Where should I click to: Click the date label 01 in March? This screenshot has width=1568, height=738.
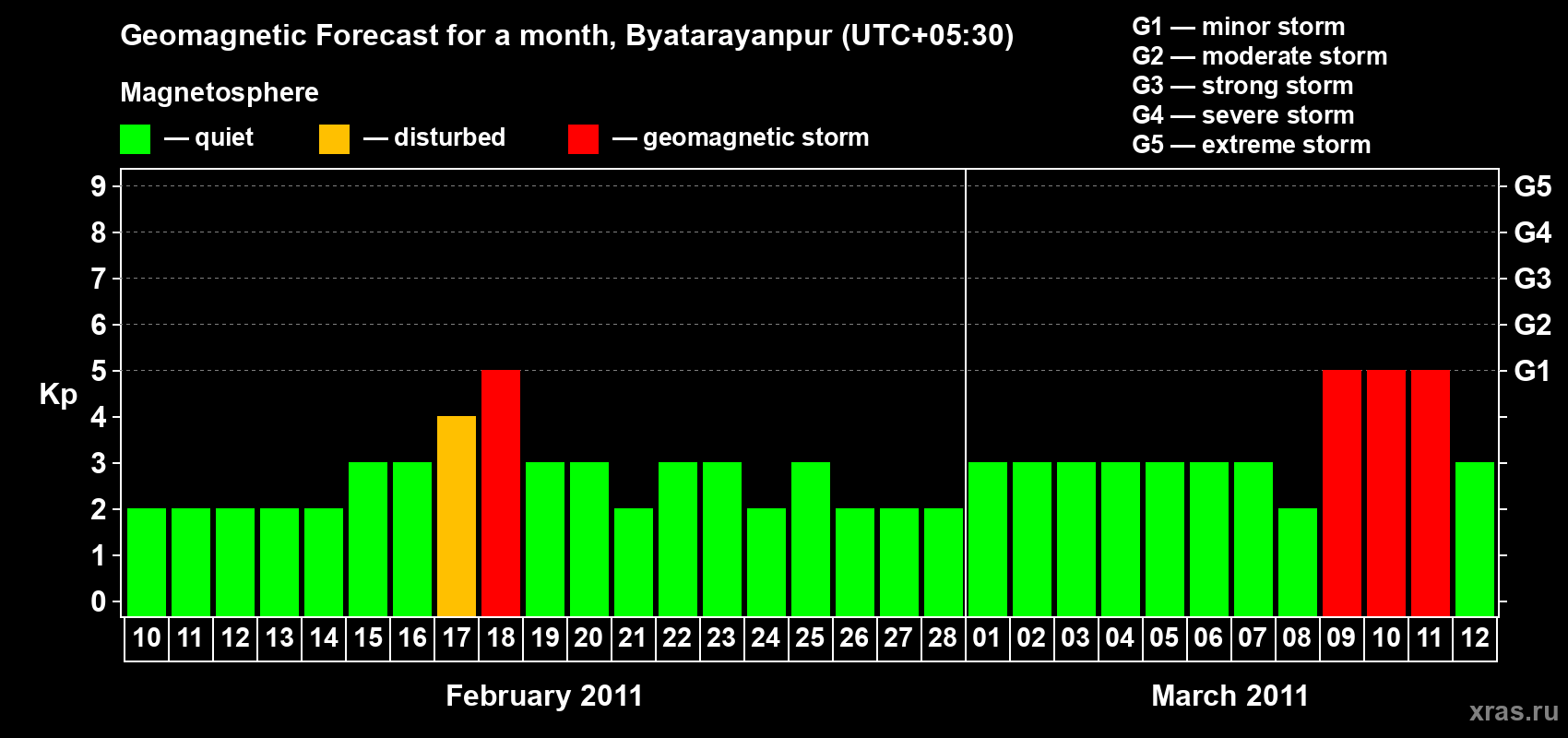(x=988, y=637)
